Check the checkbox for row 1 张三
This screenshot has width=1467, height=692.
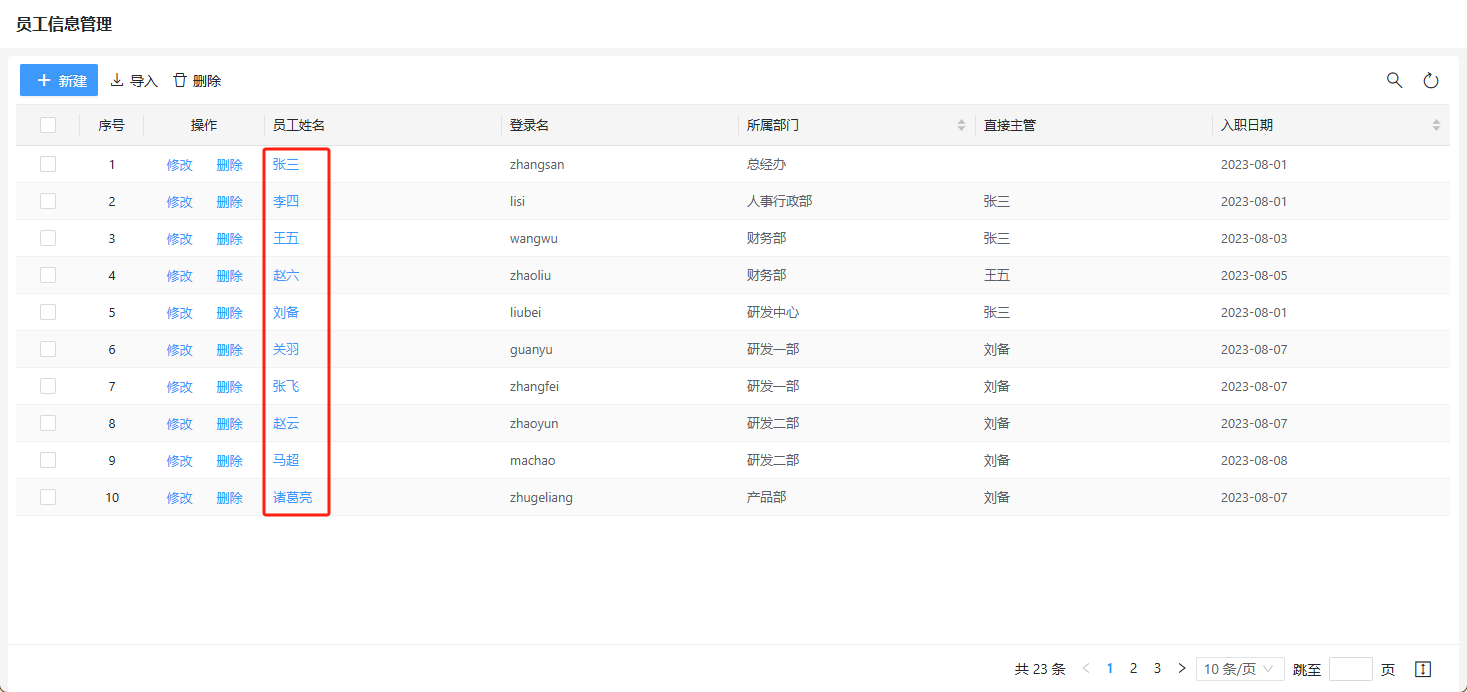pyautogui.click(x=48, y=164)
